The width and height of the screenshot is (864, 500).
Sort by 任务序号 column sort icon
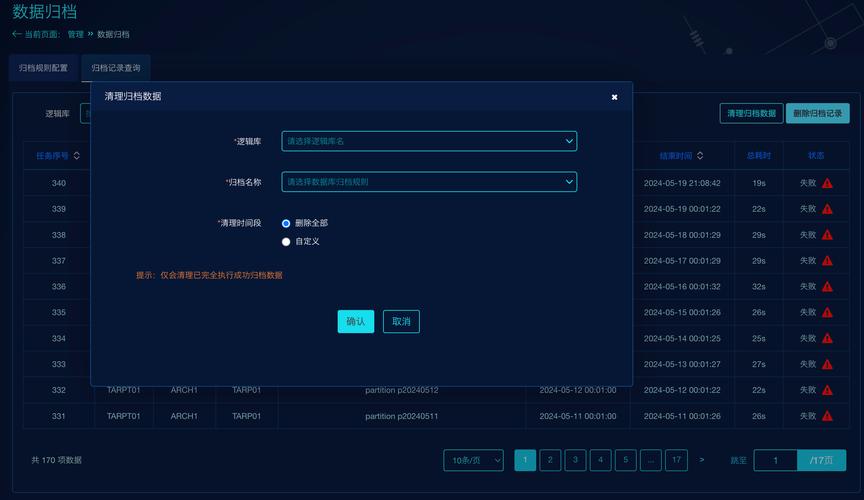(77, 156)
